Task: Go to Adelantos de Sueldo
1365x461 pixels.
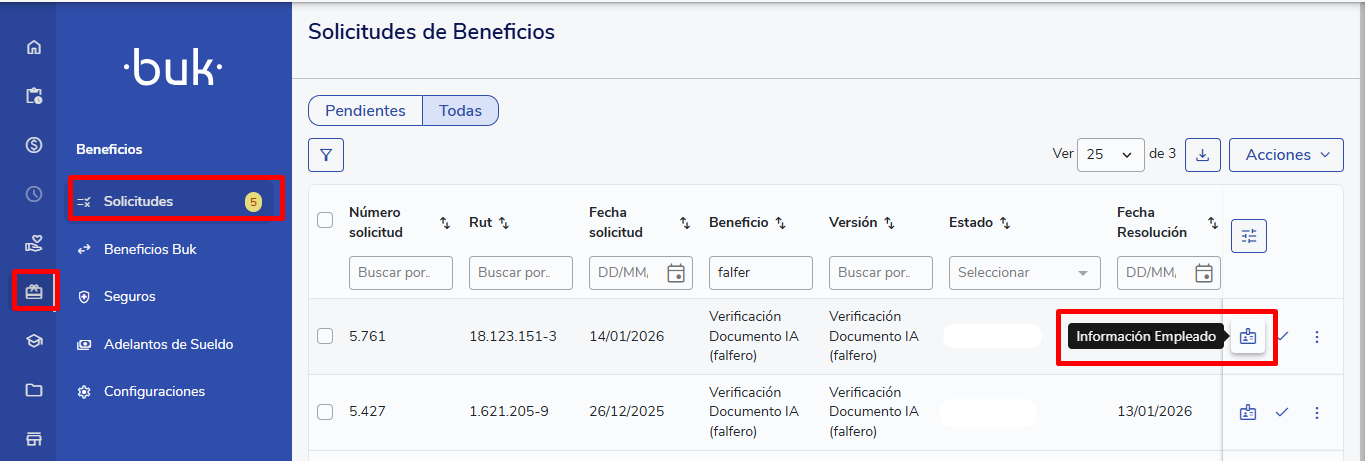Action: tap(168, 344)
